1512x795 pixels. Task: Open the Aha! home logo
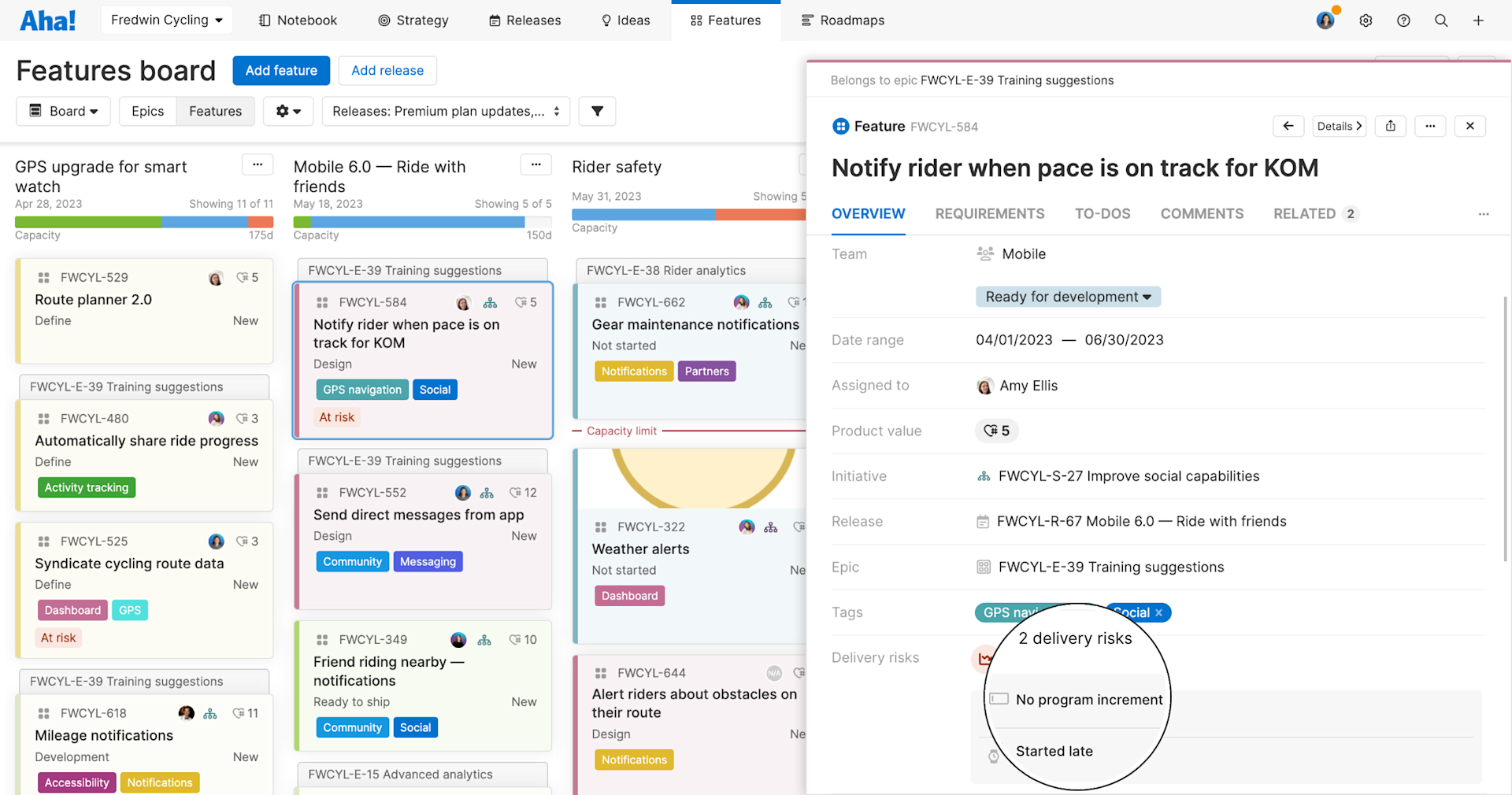click(47, 20)
